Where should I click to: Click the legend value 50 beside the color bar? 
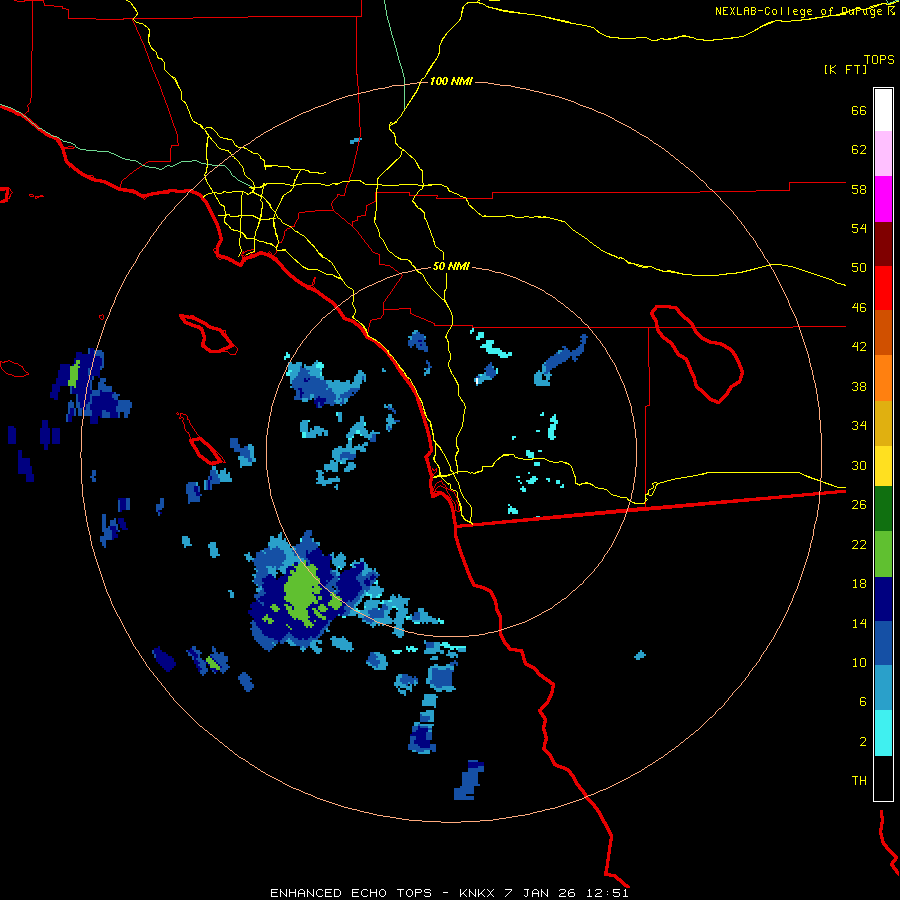[859, 268]
